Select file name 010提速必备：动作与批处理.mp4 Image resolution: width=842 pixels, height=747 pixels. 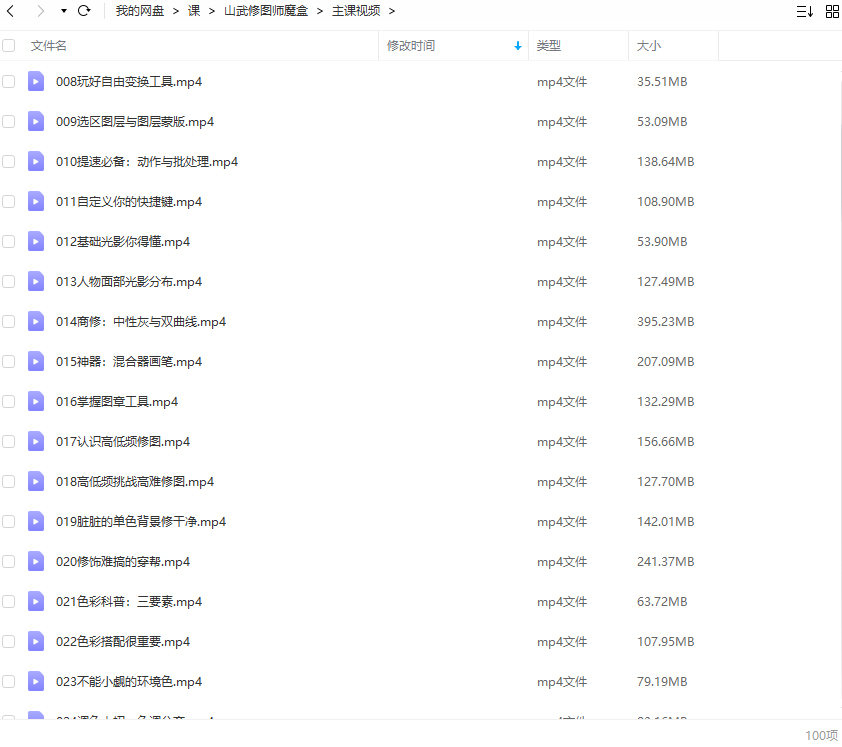pos(147,162)
